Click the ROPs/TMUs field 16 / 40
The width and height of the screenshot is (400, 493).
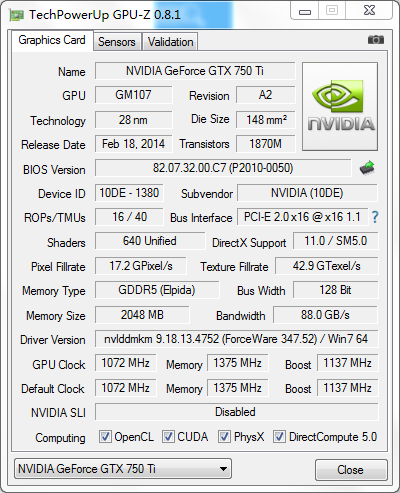coord(129,217)
